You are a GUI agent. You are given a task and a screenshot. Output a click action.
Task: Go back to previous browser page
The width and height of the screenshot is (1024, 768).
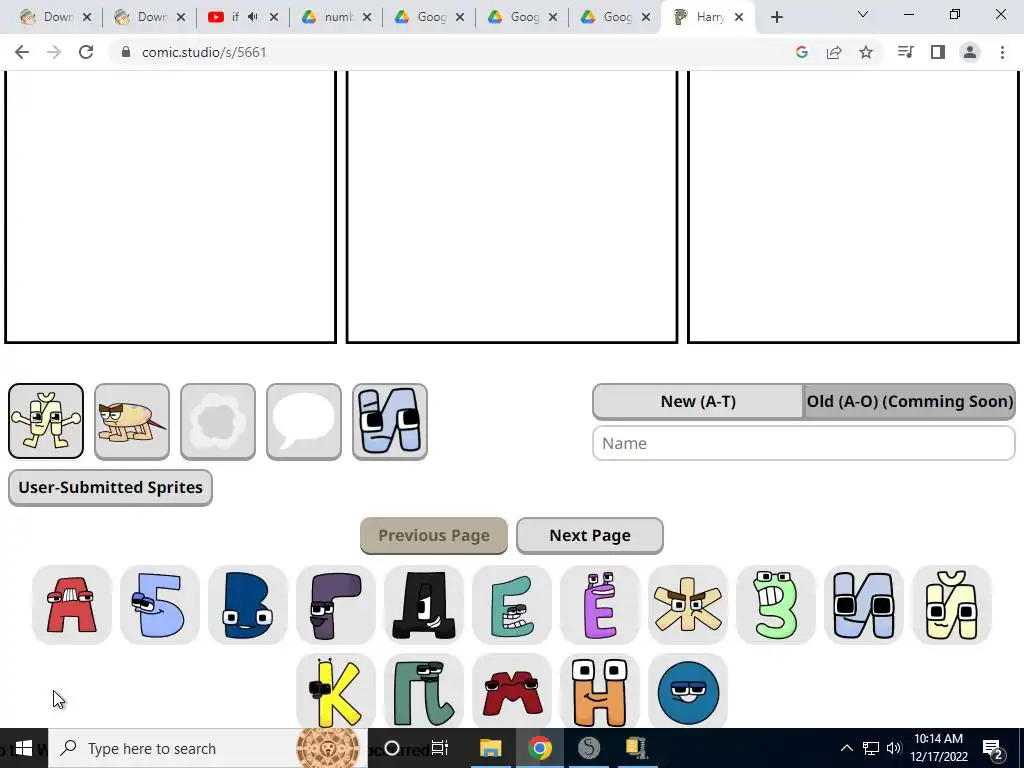22,52
